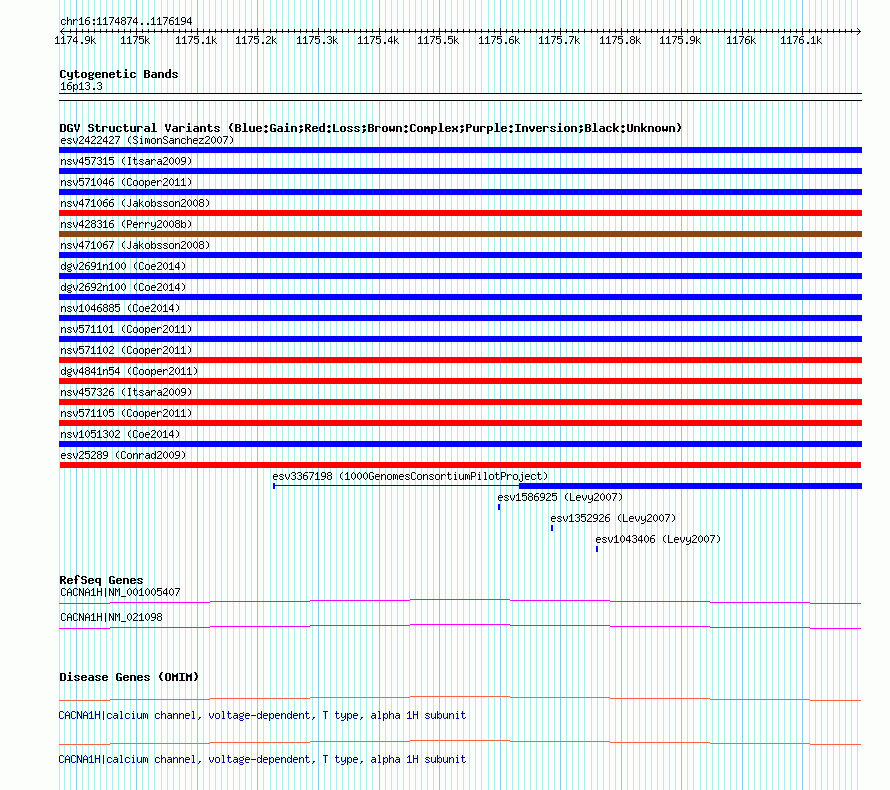890x790 pixels.
Task: Click the 1175.8k ruler tick label
Action: point(620,40)
